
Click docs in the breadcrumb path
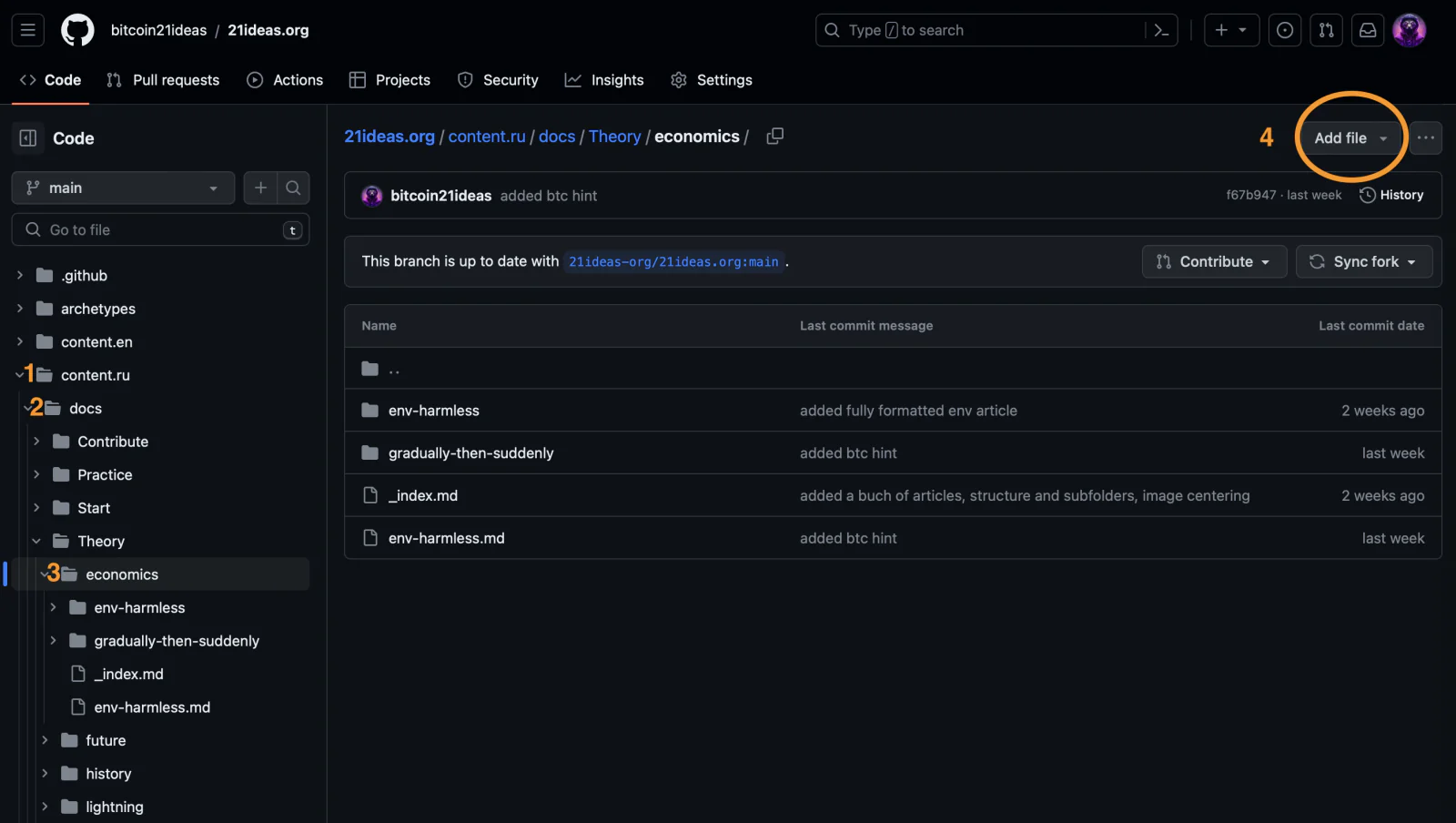pyautogui.click(x=557, y=137)
